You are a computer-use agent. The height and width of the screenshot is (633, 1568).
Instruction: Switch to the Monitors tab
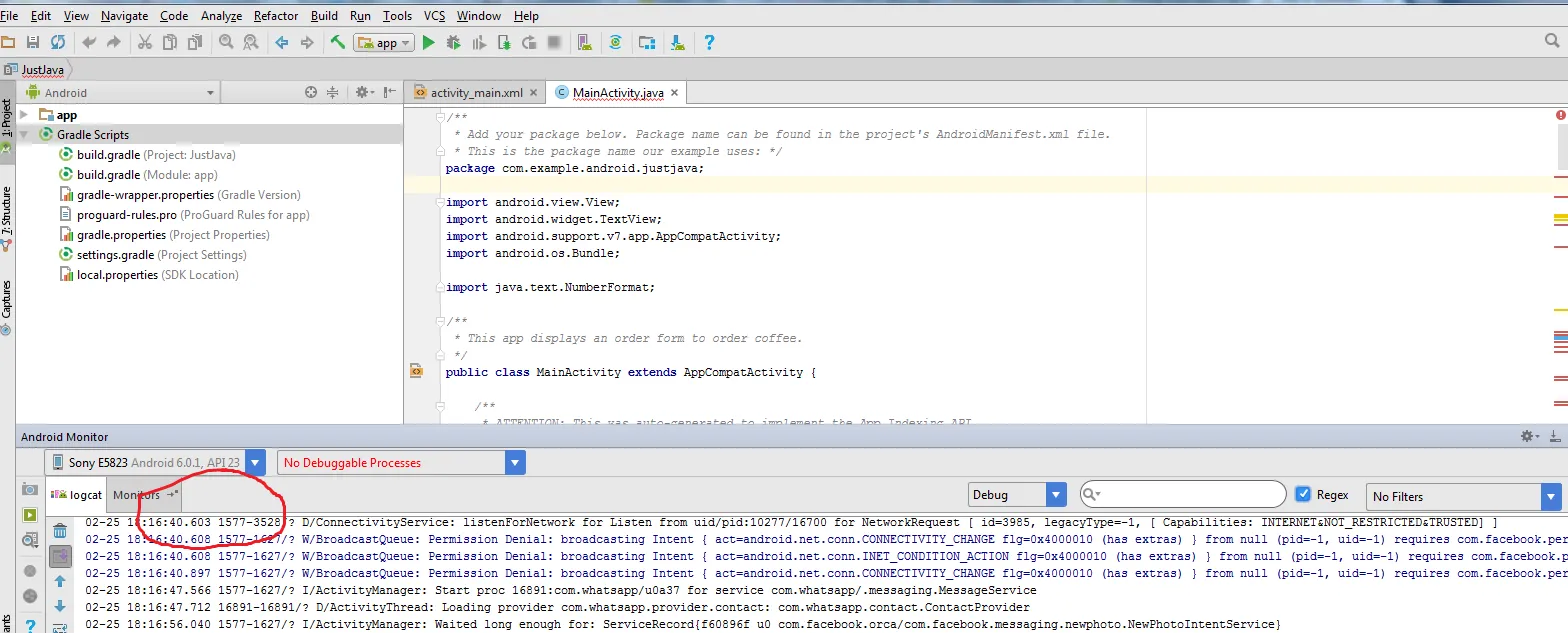click(136, 495)
